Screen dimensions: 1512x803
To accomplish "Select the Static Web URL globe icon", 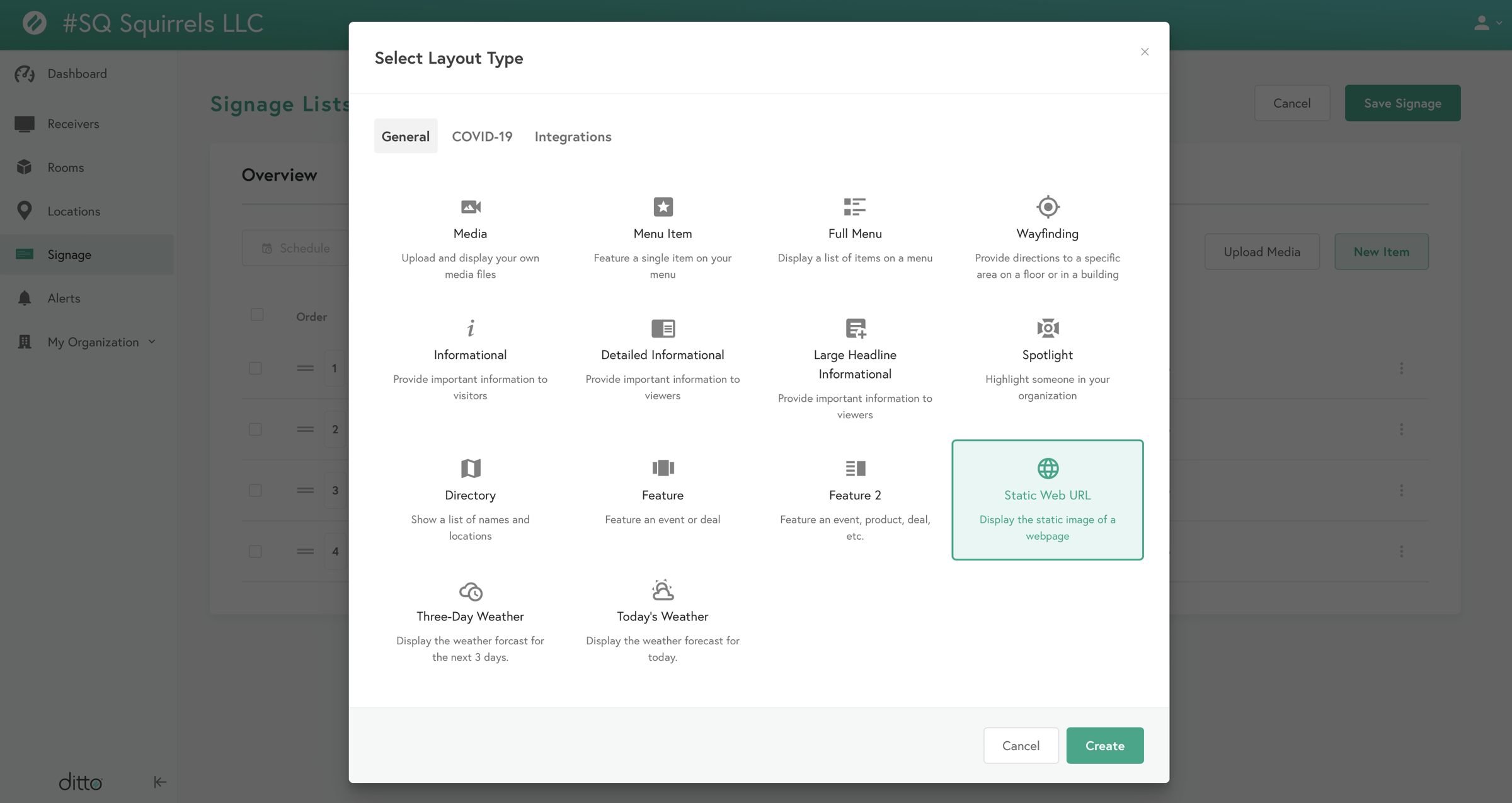I will (1047, 468).
